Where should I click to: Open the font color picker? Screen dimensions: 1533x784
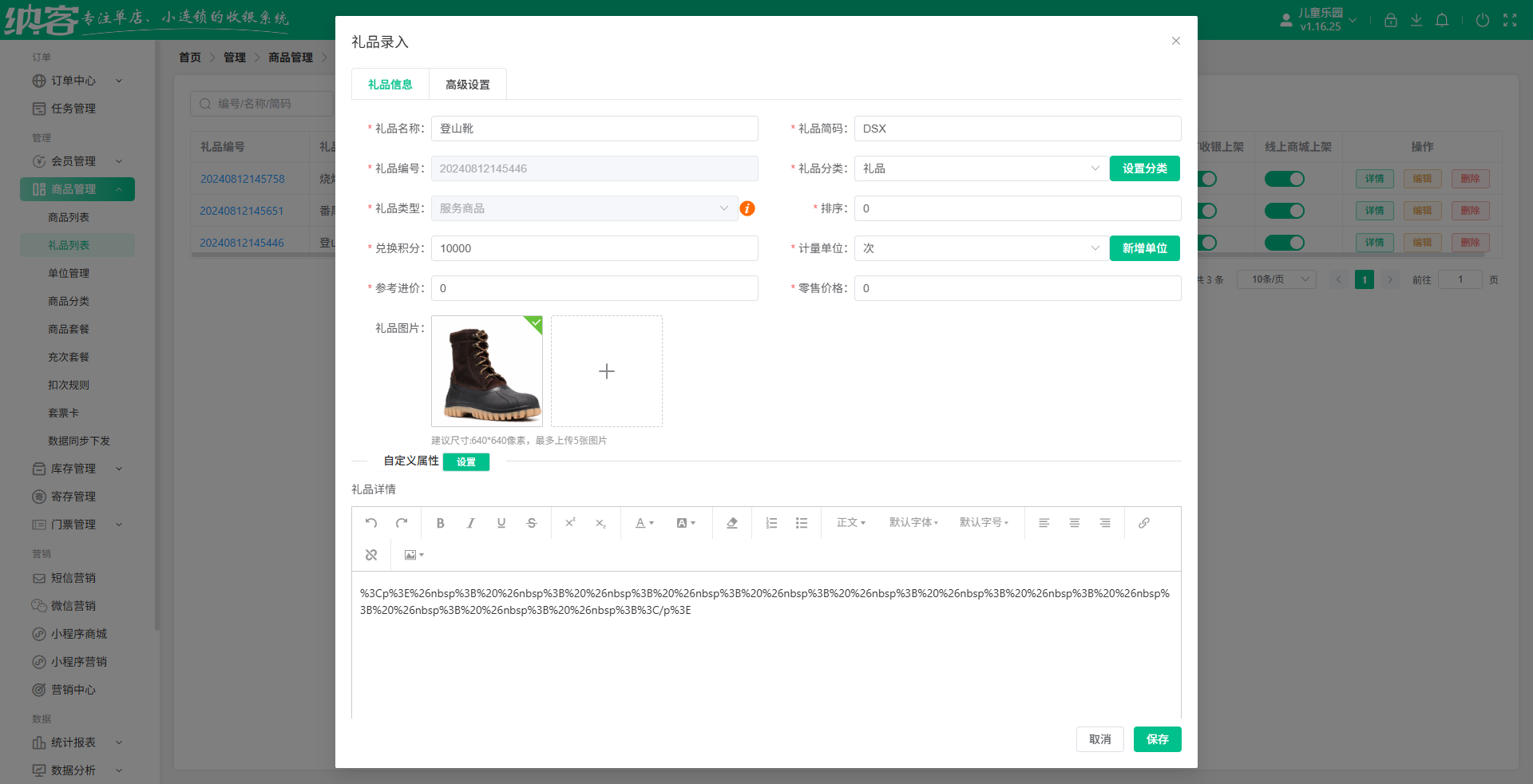coord(644,523)
